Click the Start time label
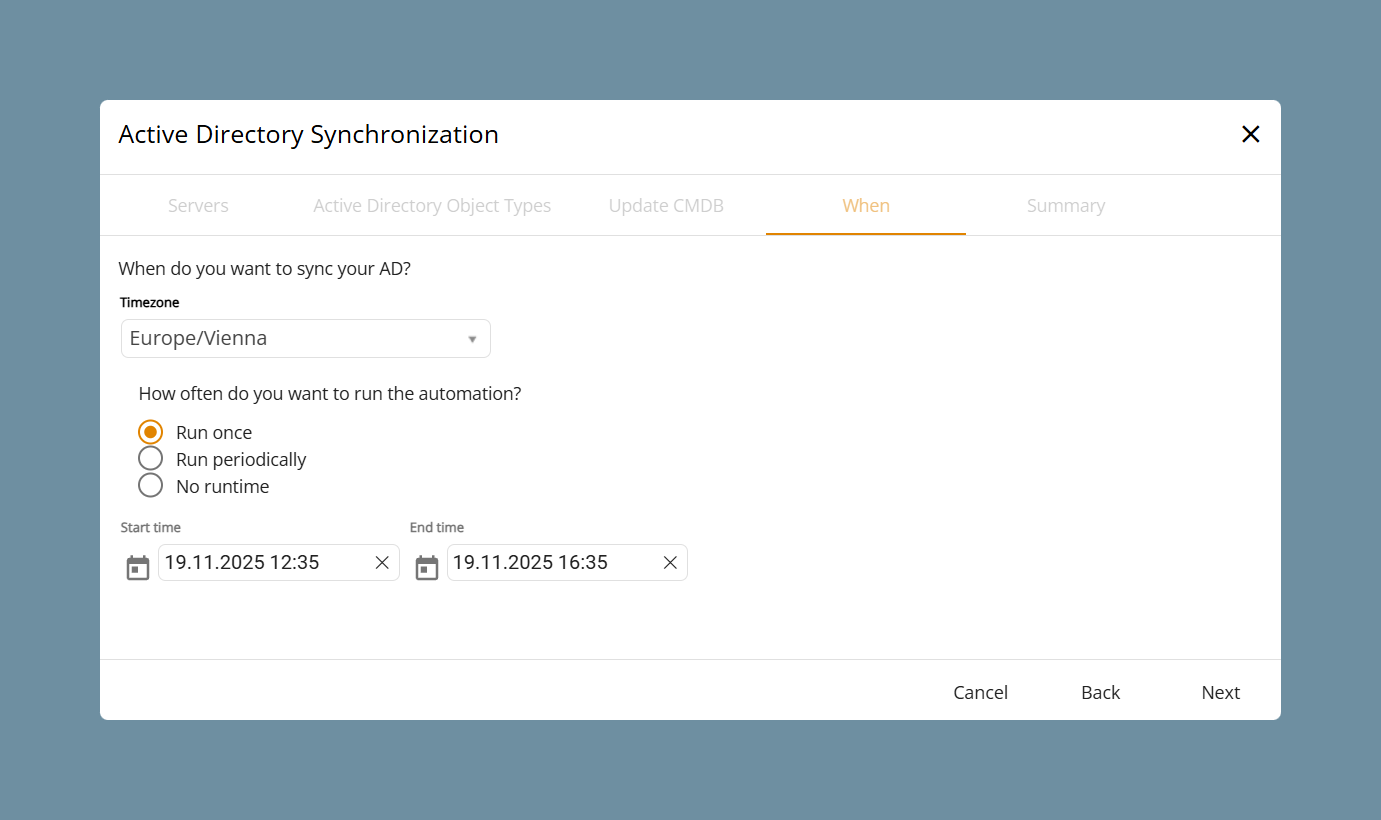 [x=151, y=527]
